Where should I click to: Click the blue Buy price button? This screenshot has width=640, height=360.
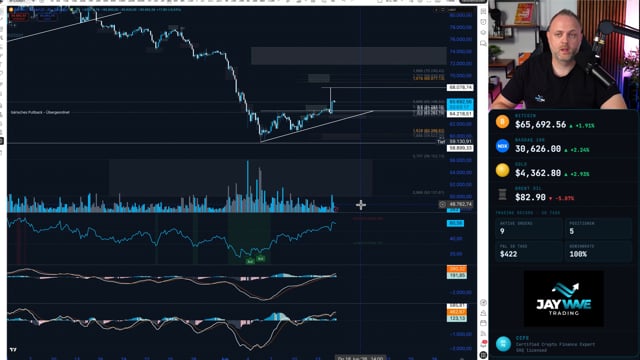pyautogui.click(x=47, y=17)
